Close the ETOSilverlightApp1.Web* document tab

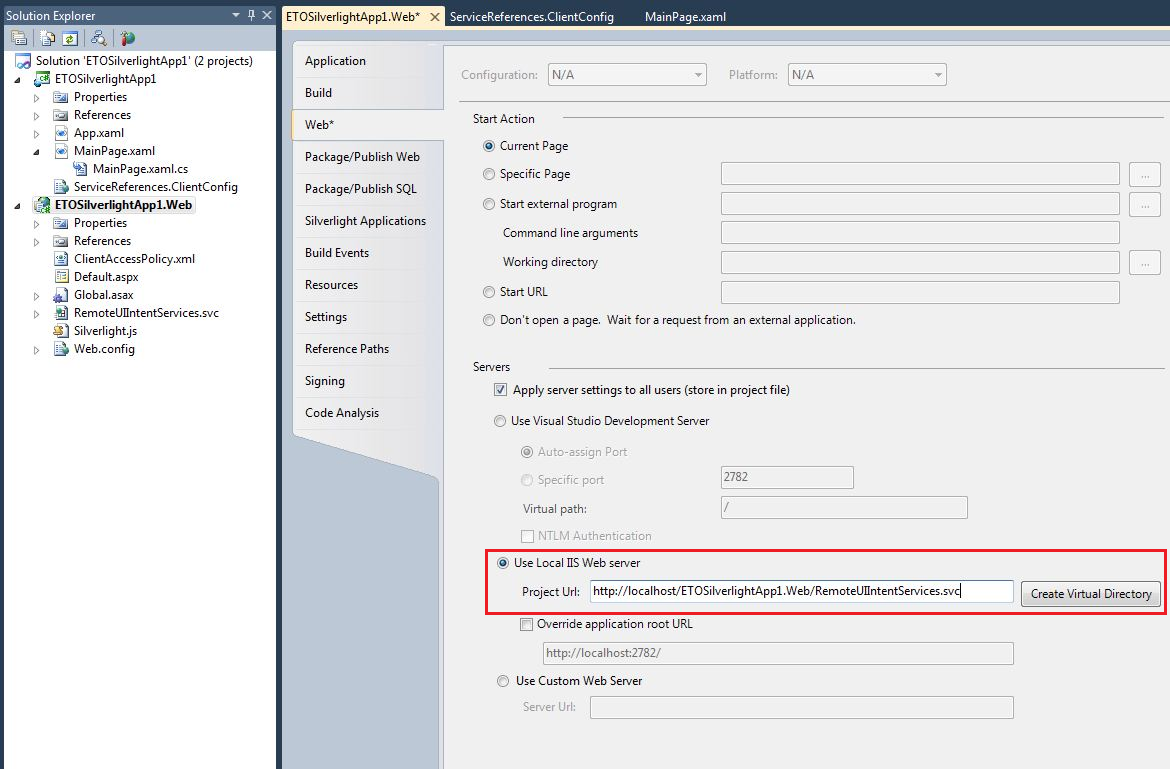coord(434,16)
